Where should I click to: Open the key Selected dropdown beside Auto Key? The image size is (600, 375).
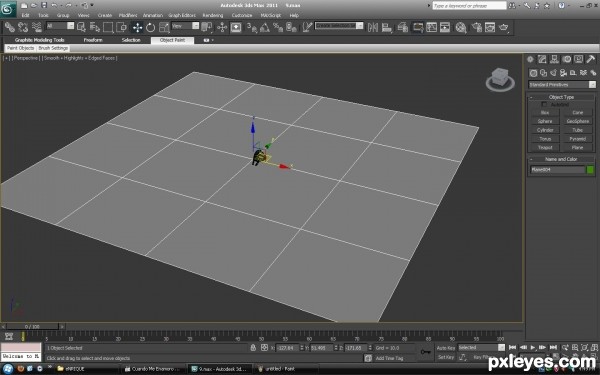481,347
